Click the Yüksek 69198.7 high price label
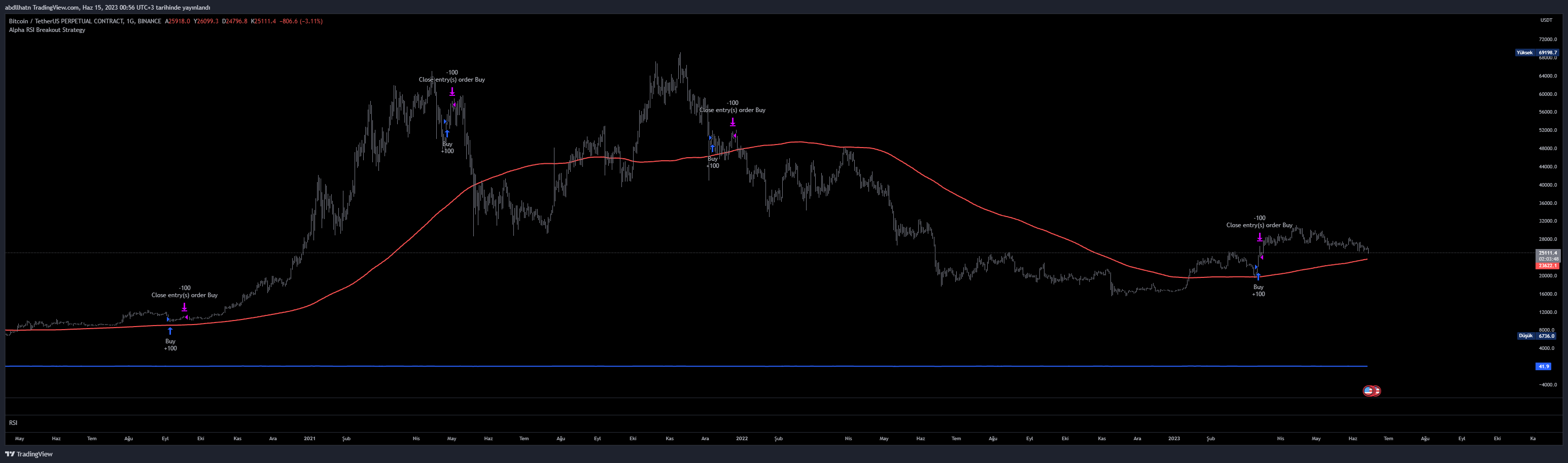This screenshot has width=1568, height=463. (1537, 52)
